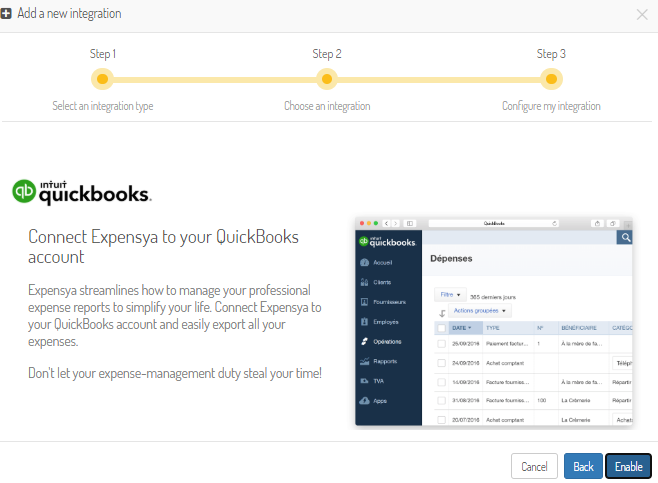Click the 'Connect Expensya to your QuickBooks account' heading
Image resolution: width=658 pixels, height=483 pixels.
click(163, 247)
